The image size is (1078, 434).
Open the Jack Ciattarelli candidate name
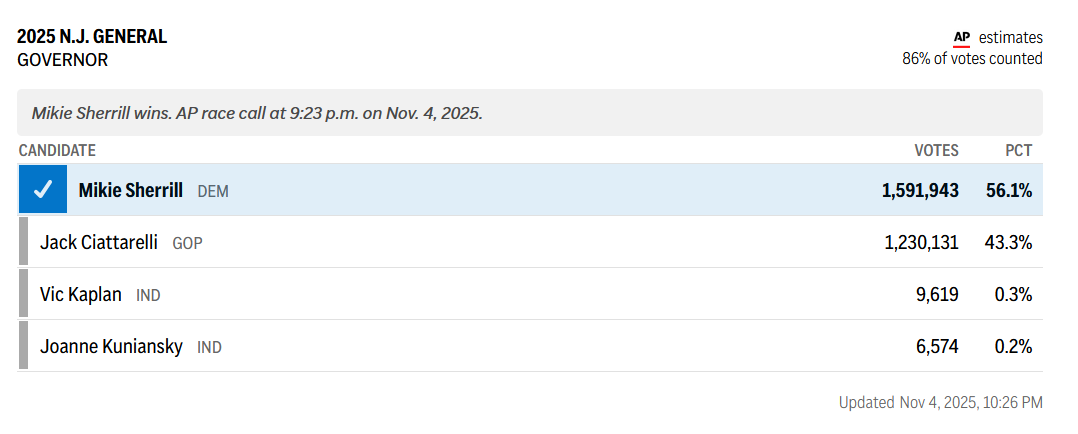(101, 242)
